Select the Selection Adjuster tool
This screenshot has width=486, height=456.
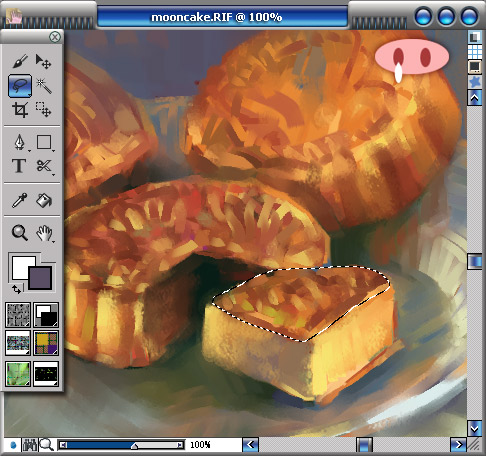43,109
